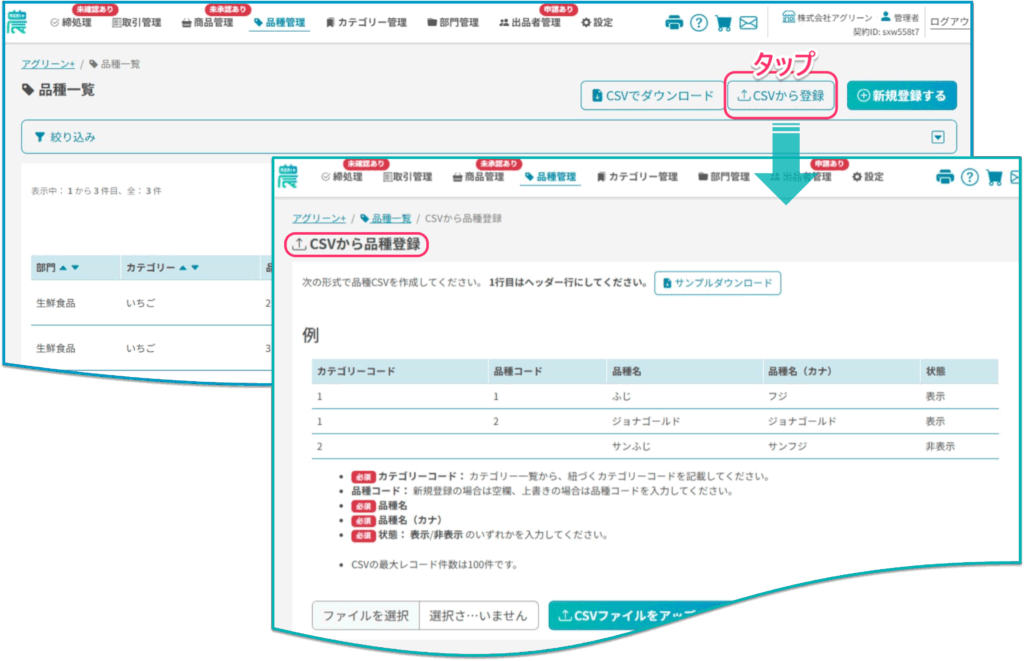The image size is (1024, 661).
Task: Download the sample via サンプルダウンロード
Action: [x=717, y=283]
